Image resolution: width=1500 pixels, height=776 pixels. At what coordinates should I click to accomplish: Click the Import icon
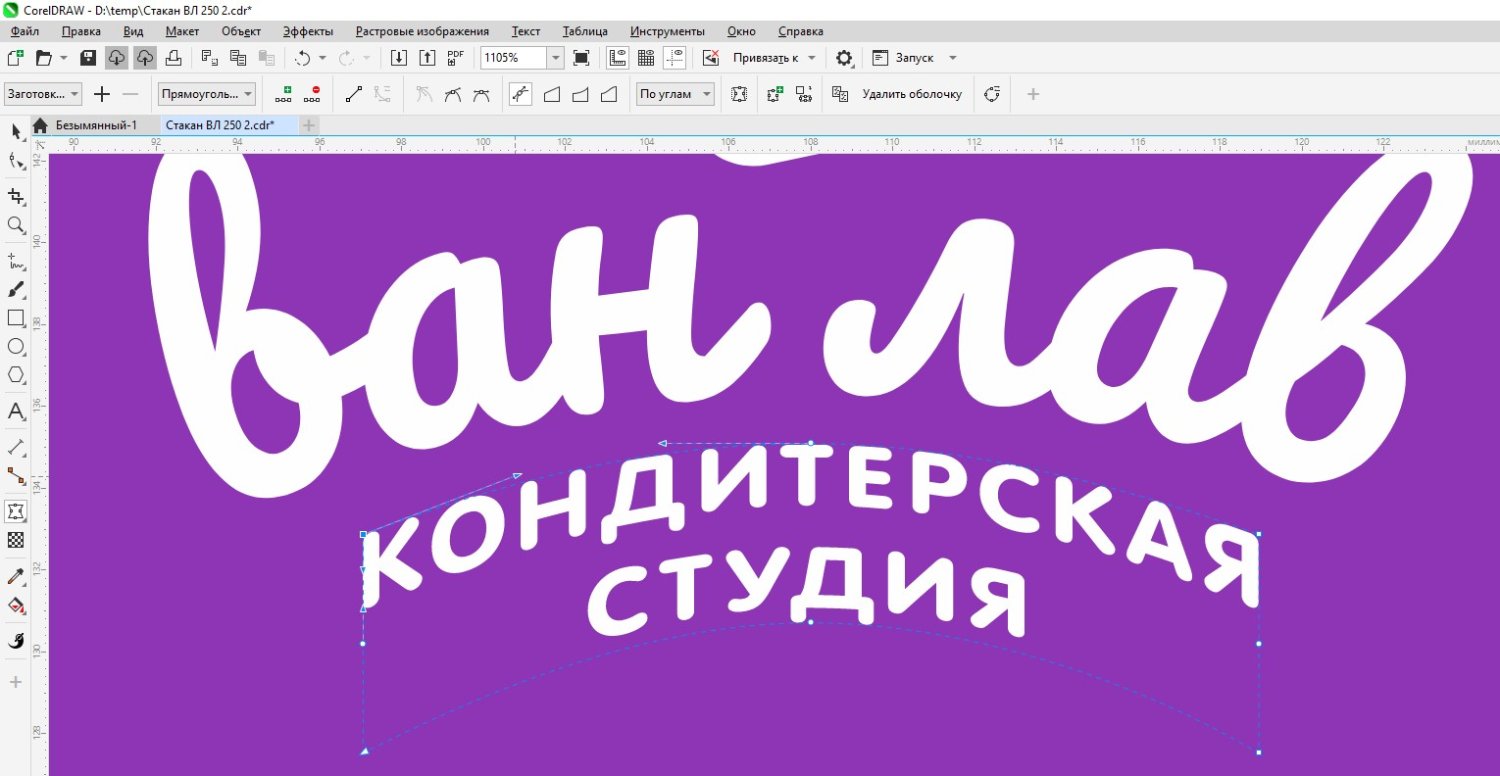click(399, 58)
